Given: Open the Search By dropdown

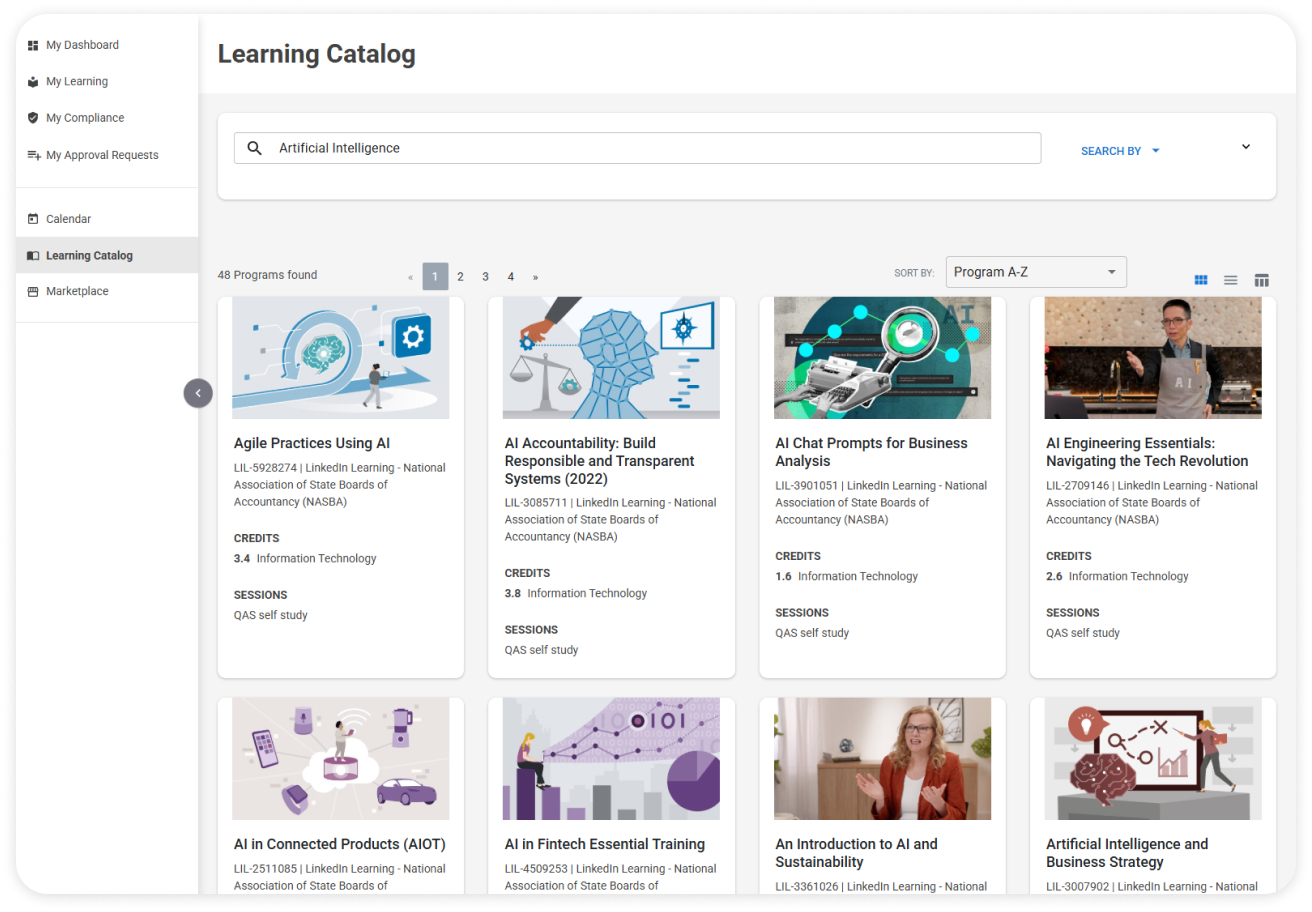Looking at the screenshot, I should pyautogui.click(x=1120, y=151).
